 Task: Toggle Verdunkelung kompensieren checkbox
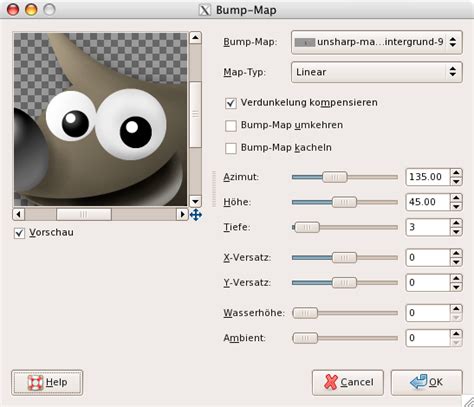[231, 103]
